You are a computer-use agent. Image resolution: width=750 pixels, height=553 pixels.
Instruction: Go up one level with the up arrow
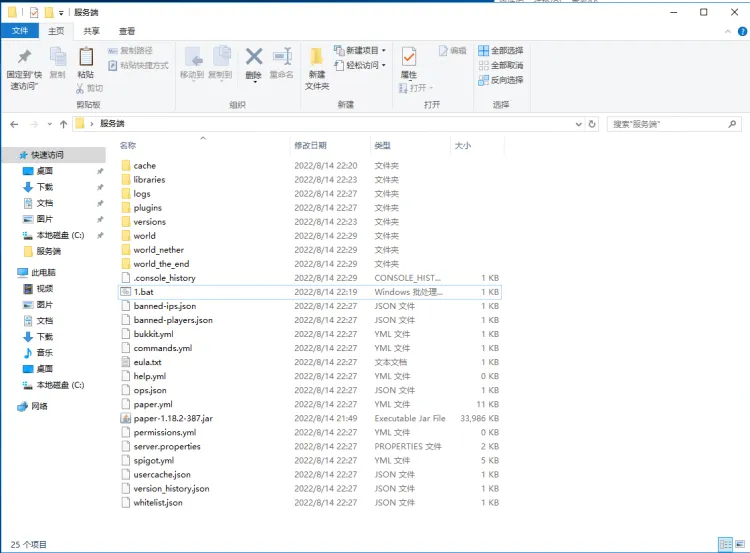tap(63, 124)
